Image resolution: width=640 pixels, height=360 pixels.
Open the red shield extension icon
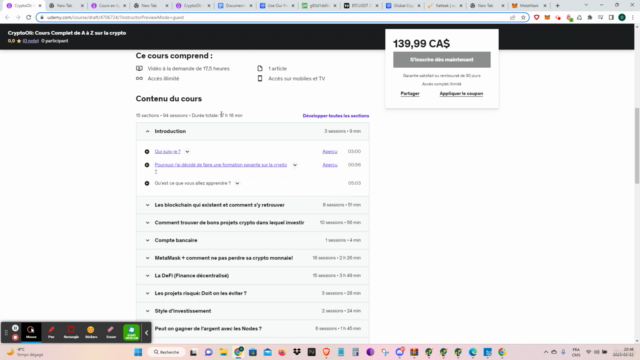(537, 18)
